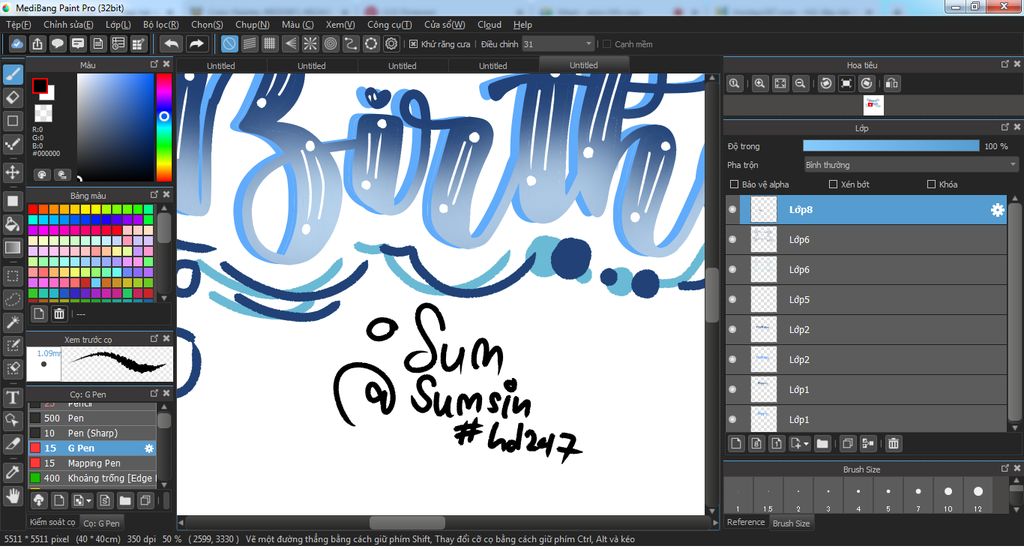The width and height of the screenshot is (1024, 549).
Task: Select the Move tool
Action: pyautogui.click(x=12, y=172)
